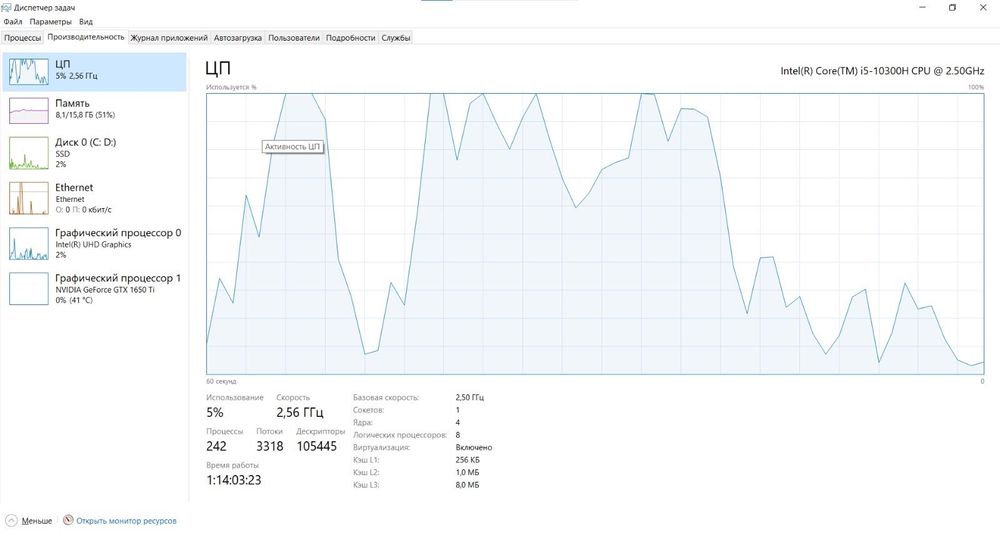Select the NVIDIA GeForce GTX 1650 Ti entry
Viewport: 1000px width, 535px height.
pyautogui.click(x=94, y=289)
